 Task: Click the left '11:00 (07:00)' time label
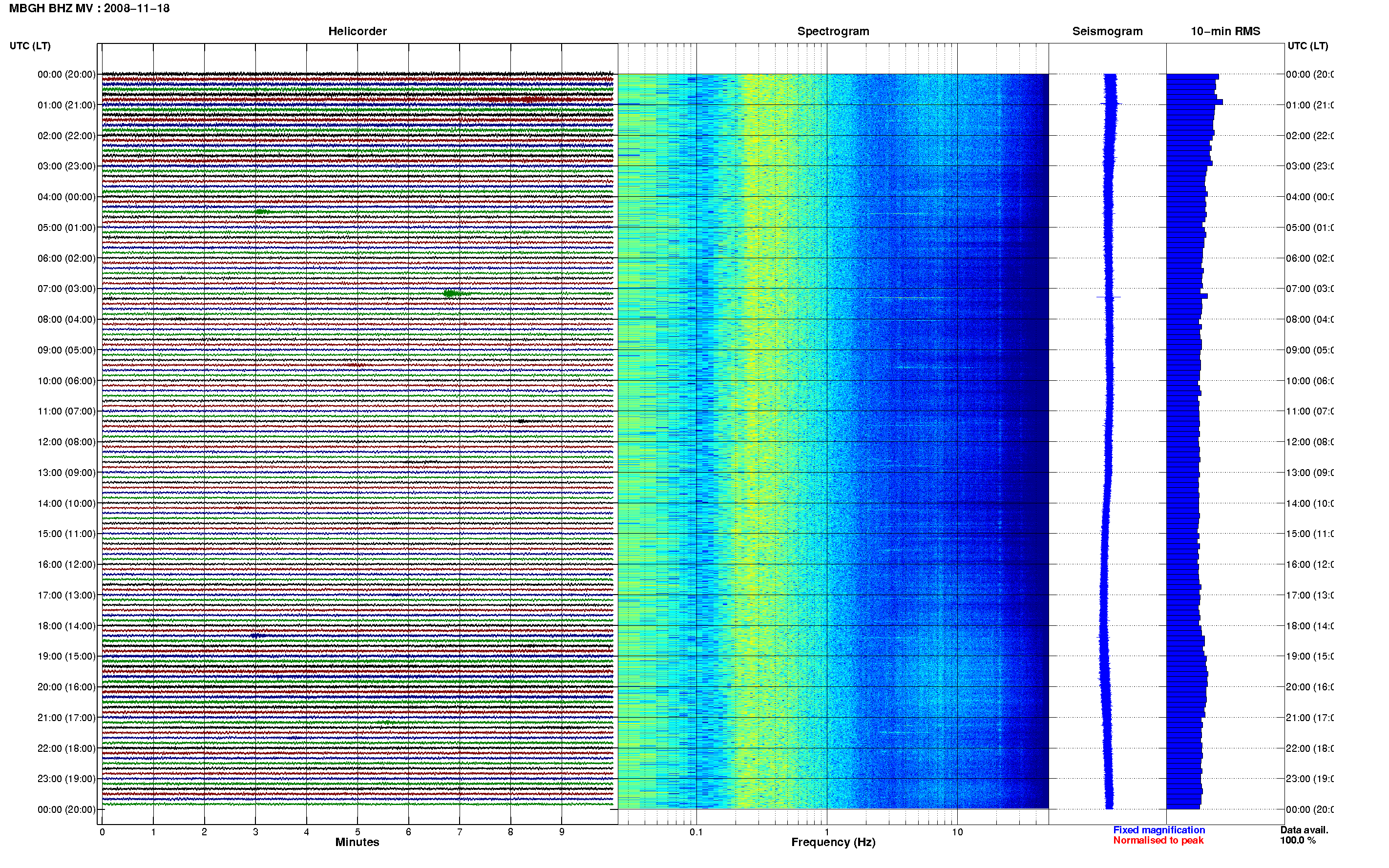(66, 411)
